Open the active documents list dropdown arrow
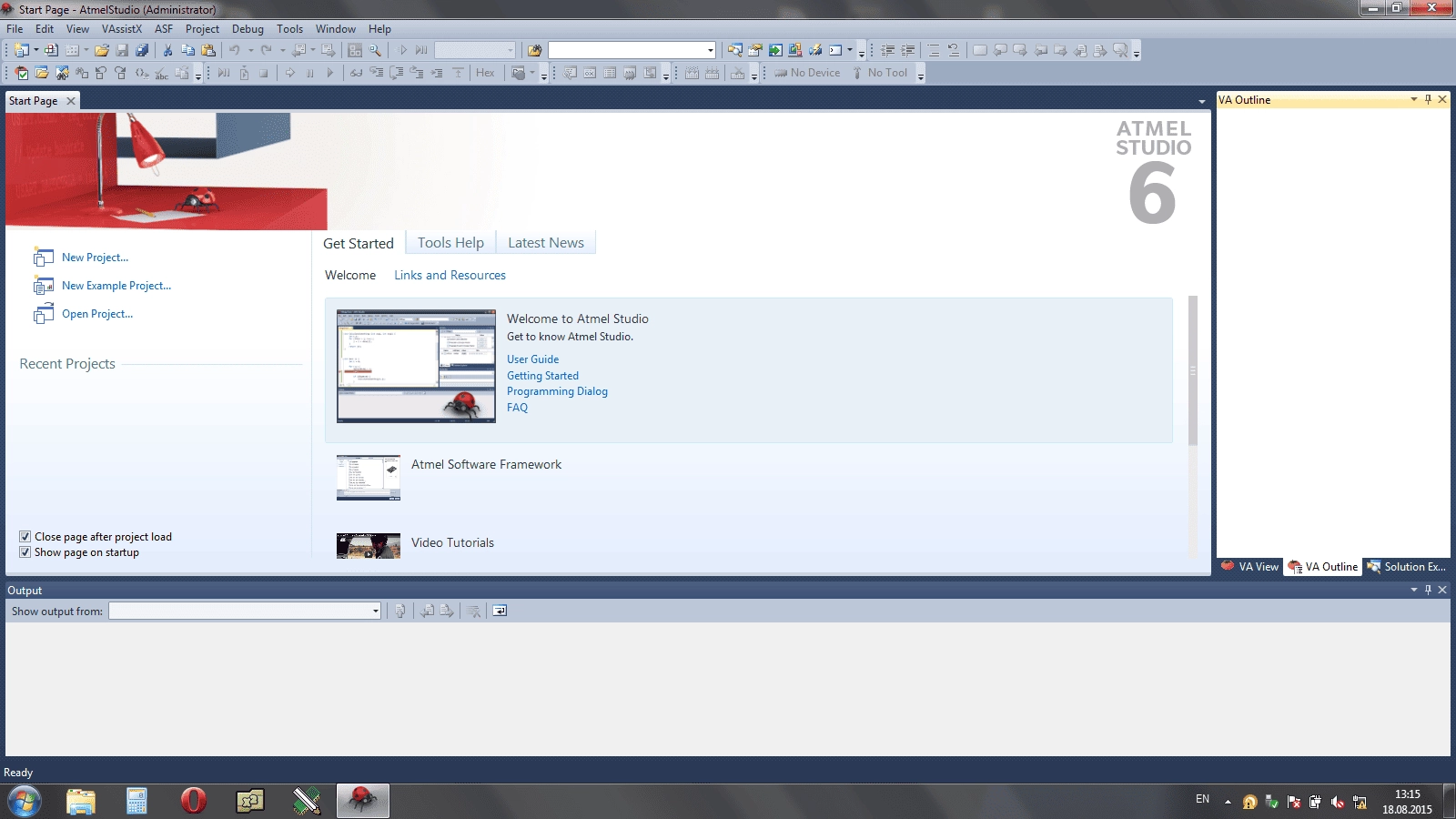1456x819 pixels. click(x=1201, y=101)
